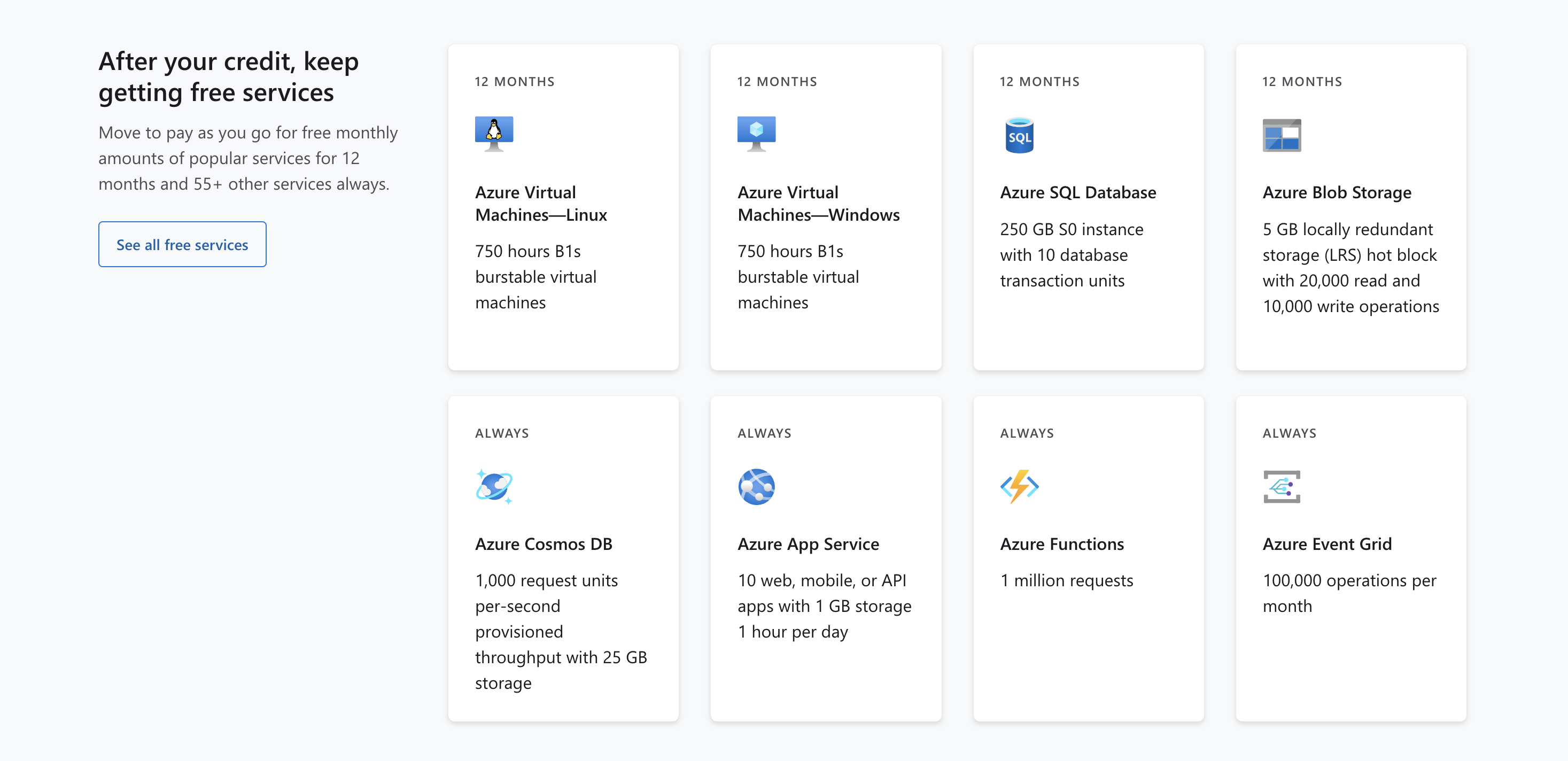Click the See all free services button

pos(182,244)
